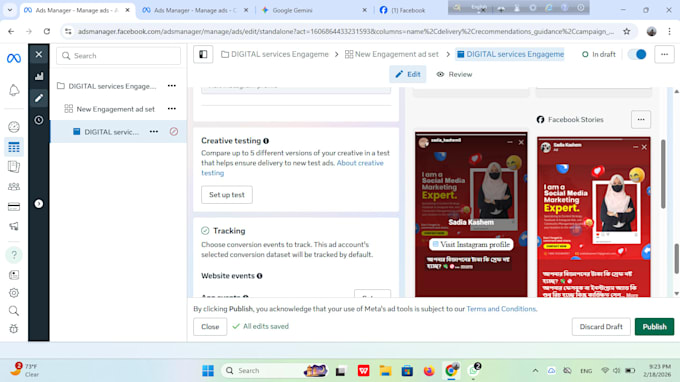Screen dimensions: 680x382
Task: Open the account overview gauge icon
Action: (14, 127)
